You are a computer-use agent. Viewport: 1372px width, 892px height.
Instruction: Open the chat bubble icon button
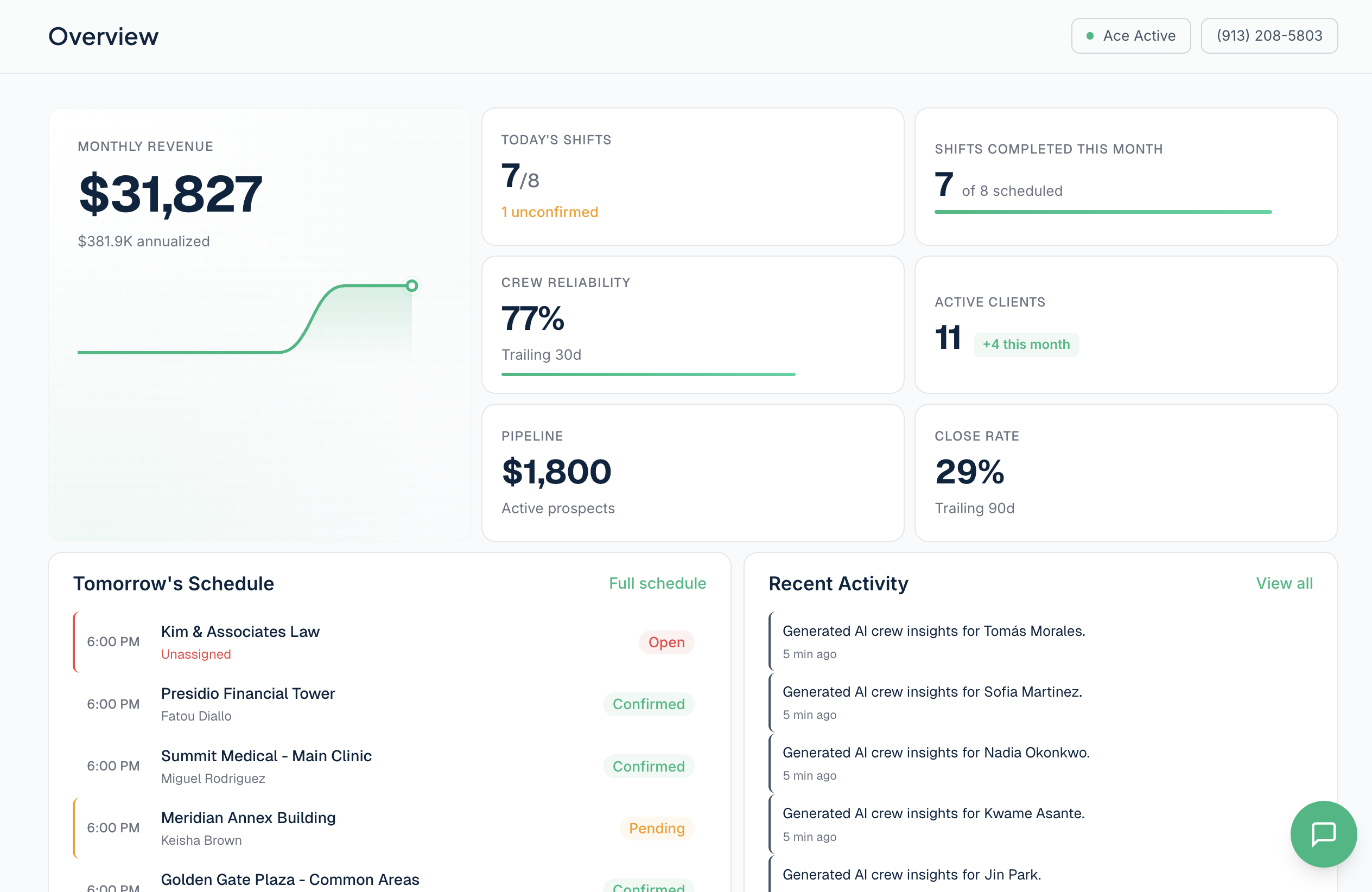[x=1323, y=833]
